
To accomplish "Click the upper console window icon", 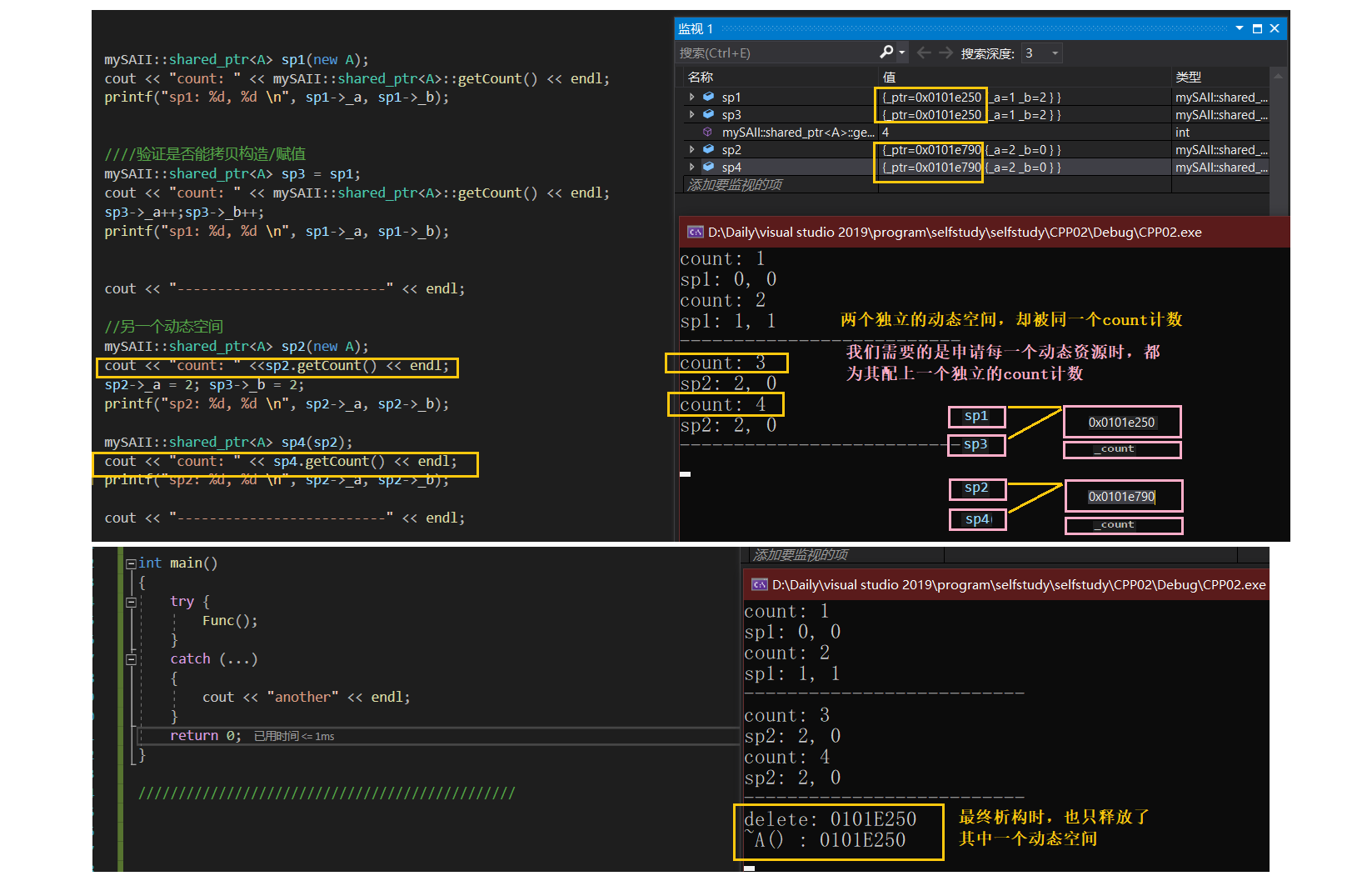I will coord(695,232).
